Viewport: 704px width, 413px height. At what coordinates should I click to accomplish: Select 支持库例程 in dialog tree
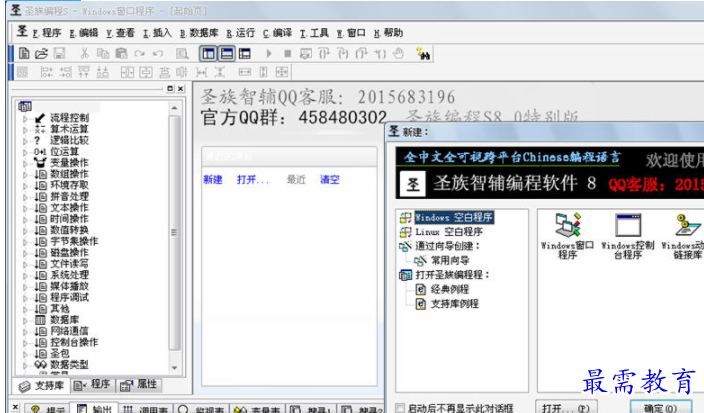pos(454,304)
